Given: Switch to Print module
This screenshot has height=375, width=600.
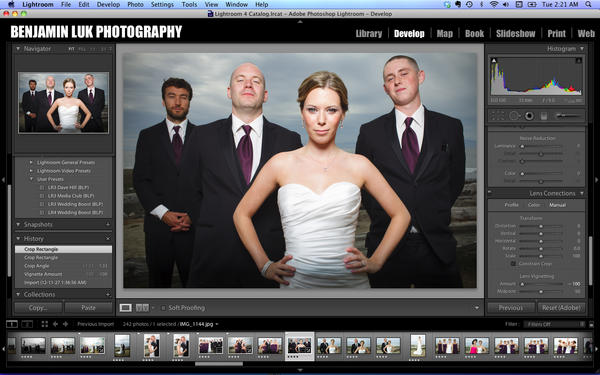Looking at the screenshot, I should [x=556, y=34].
